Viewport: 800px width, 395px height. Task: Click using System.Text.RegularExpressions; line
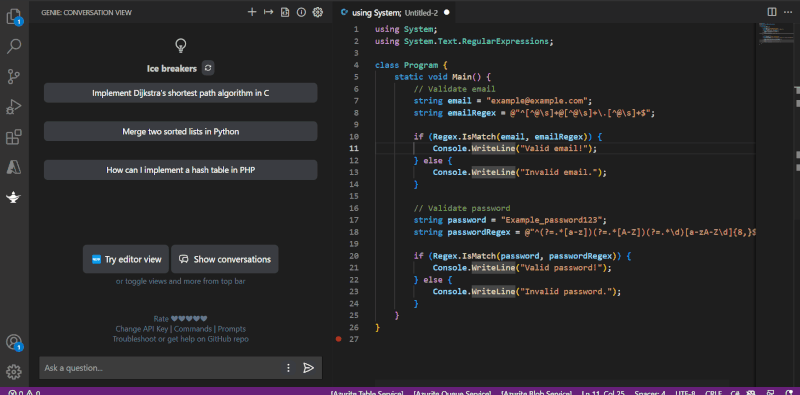click(x=464, y=41)
